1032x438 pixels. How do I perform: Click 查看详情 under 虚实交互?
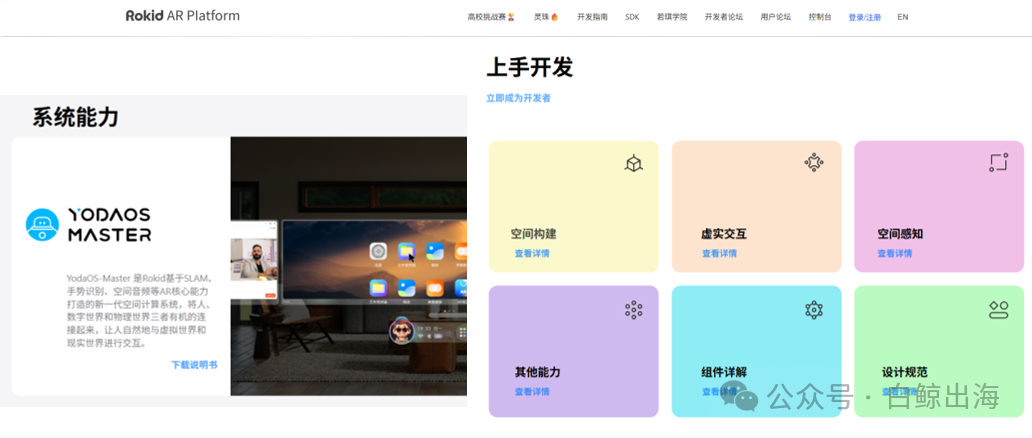pyautogui.click(x=719, y=254)
